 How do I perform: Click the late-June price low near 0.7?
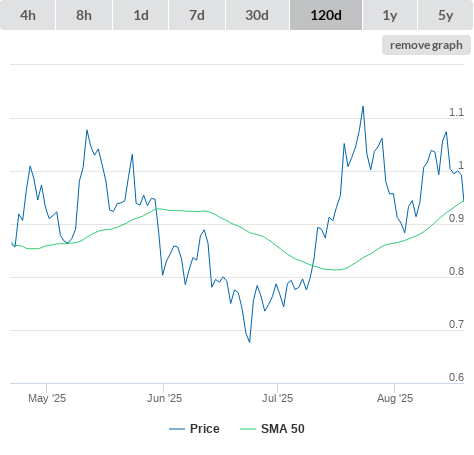click(x=249, y=342)
